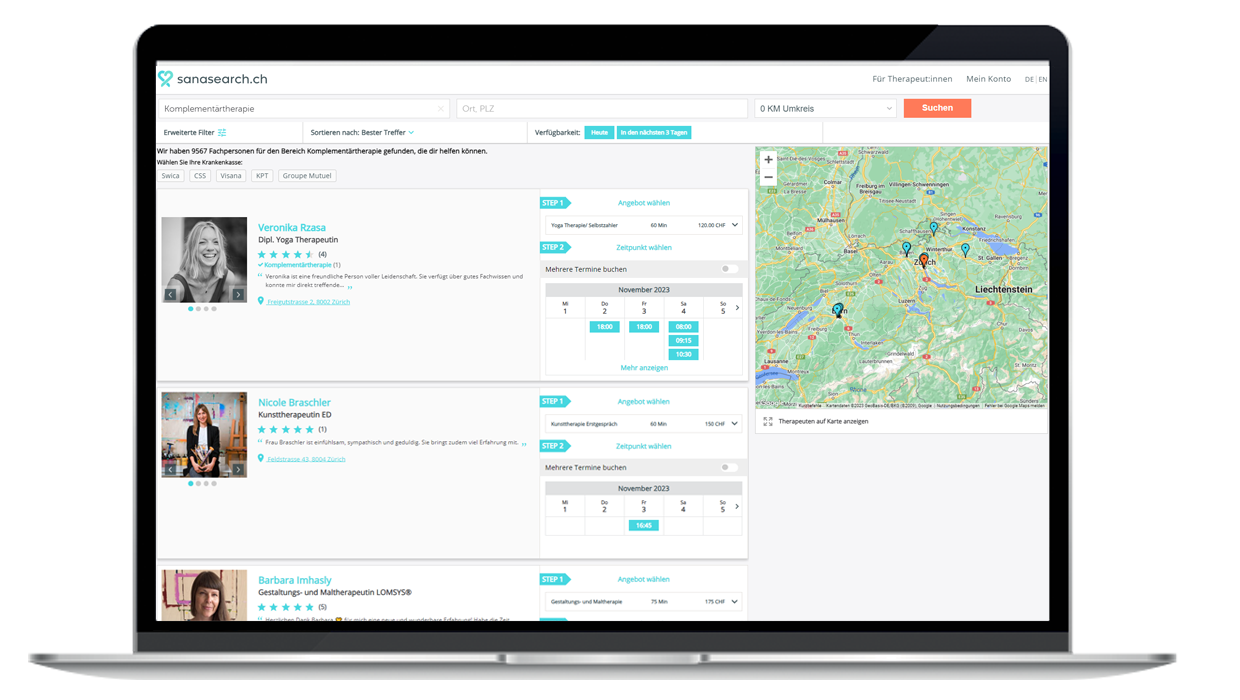This screenshot has height=700, width=1240.
Task: Toggle the Heute availability filter
Action: click(599, 132)
